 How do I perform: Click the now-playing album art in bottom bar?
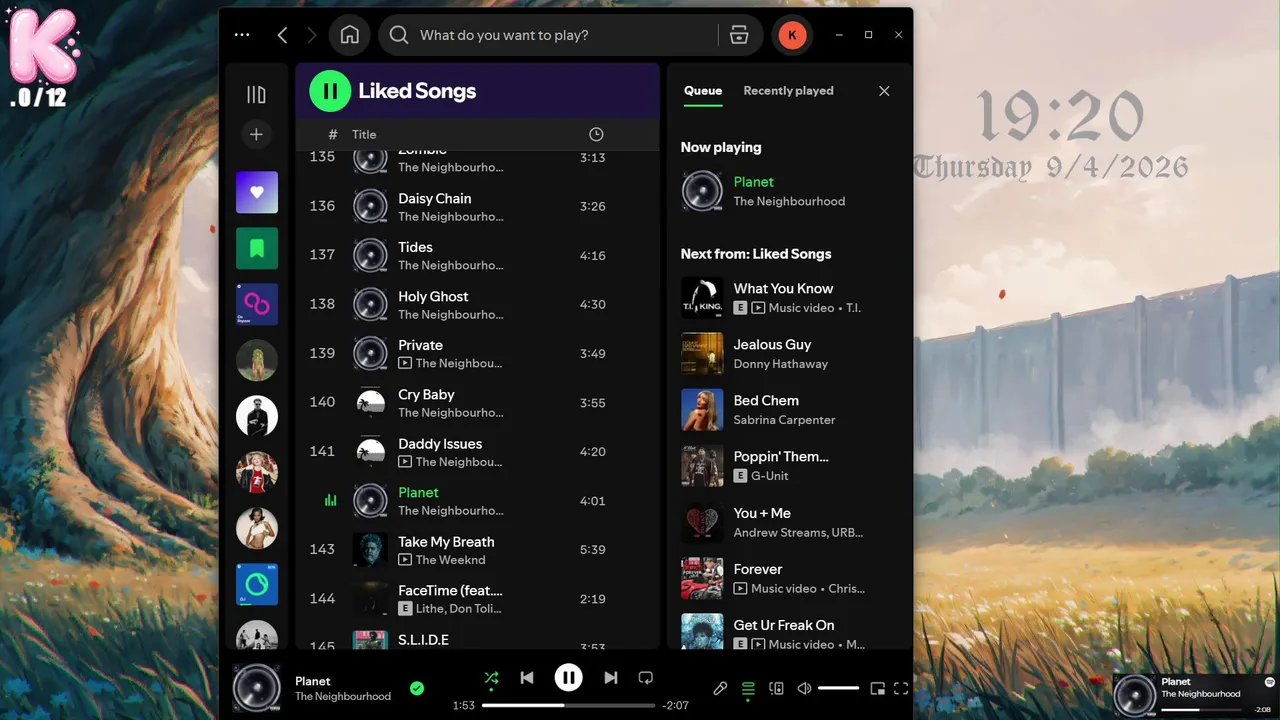(x=257, y=688)
